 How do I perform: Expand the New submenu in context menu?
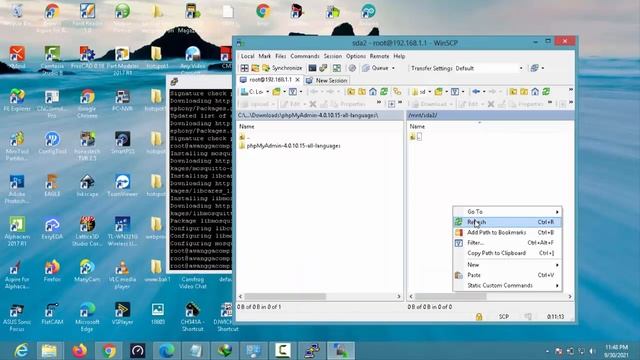[x=507, y=265]
